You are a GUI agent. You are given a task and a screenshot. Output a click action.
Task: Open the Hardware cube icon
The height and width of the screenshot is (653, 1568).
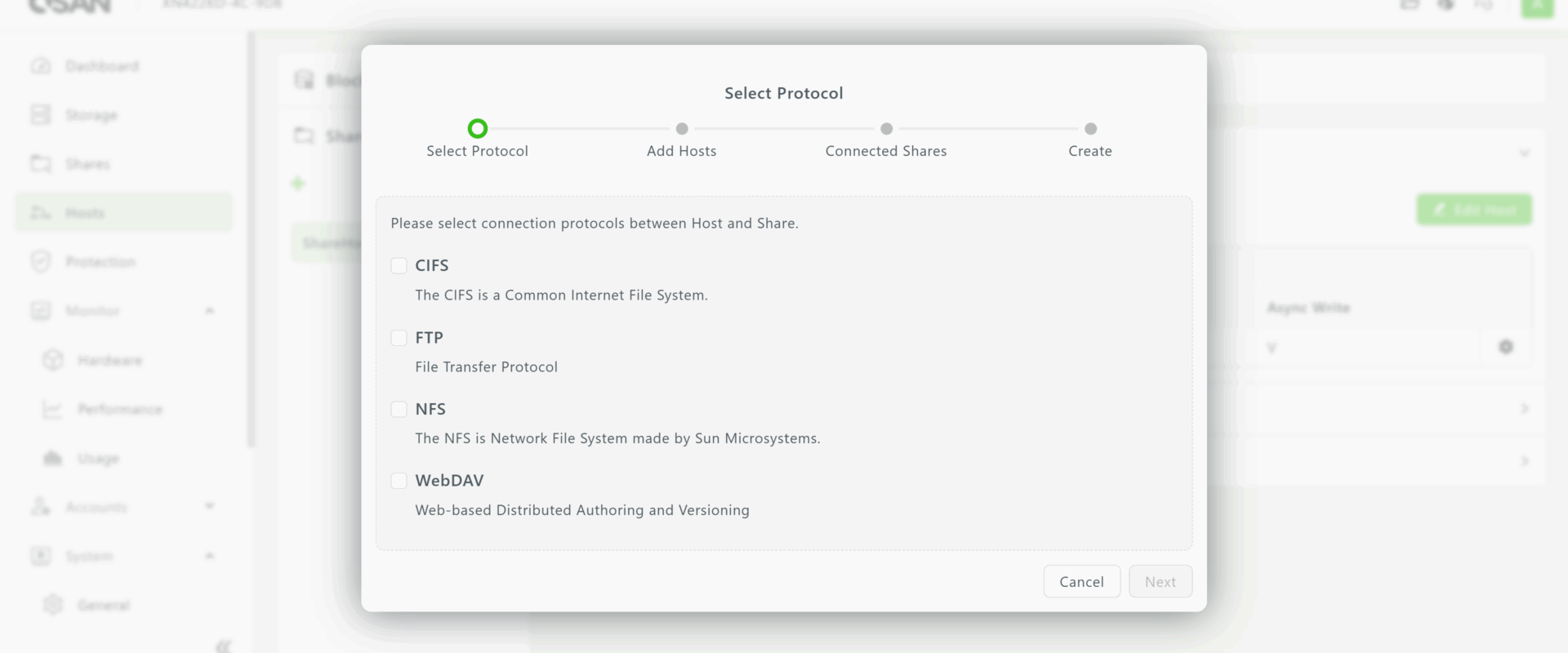[53, 360]
